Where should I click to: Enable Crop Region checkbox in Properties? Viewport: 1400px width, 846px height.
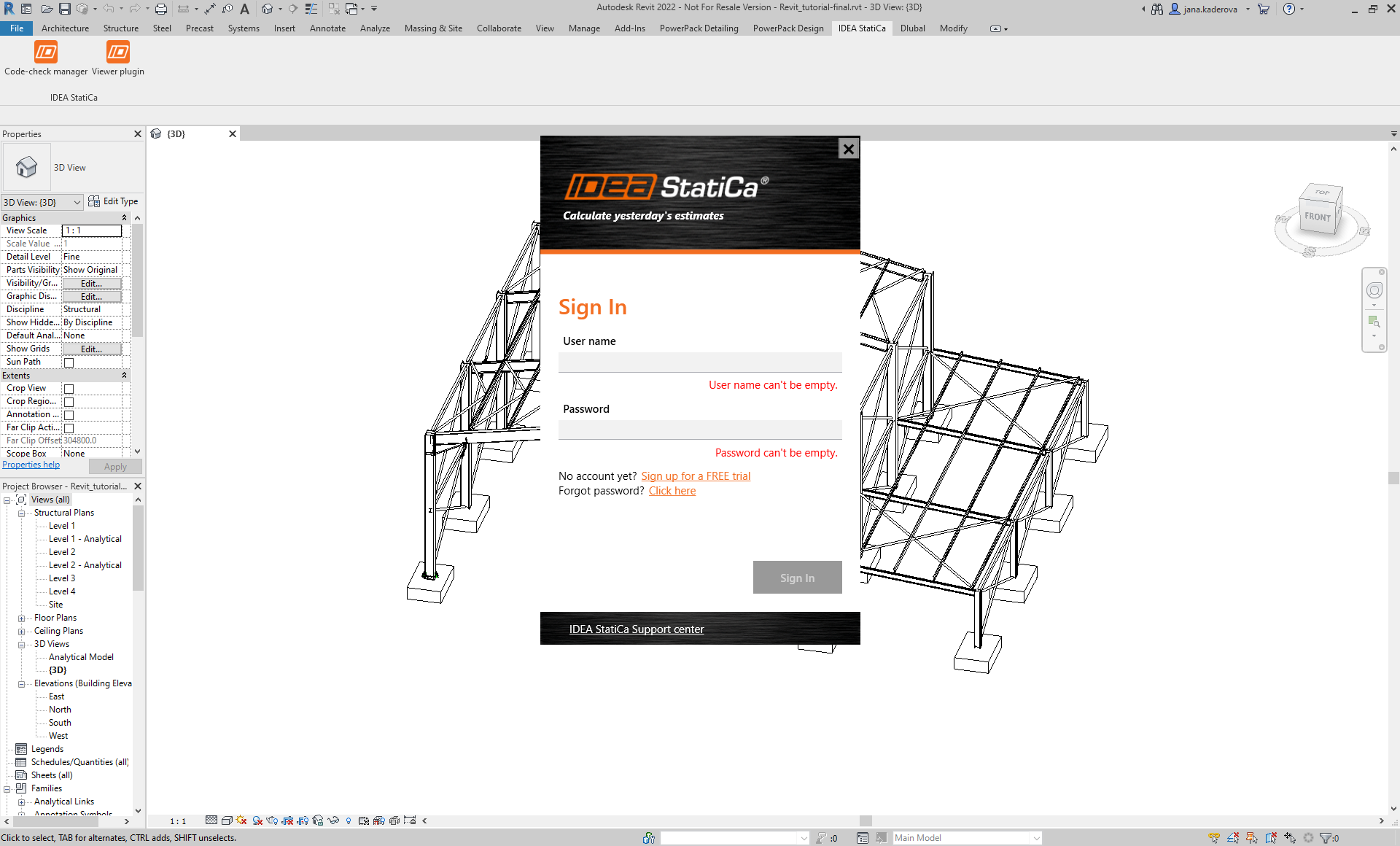[69, 401]
